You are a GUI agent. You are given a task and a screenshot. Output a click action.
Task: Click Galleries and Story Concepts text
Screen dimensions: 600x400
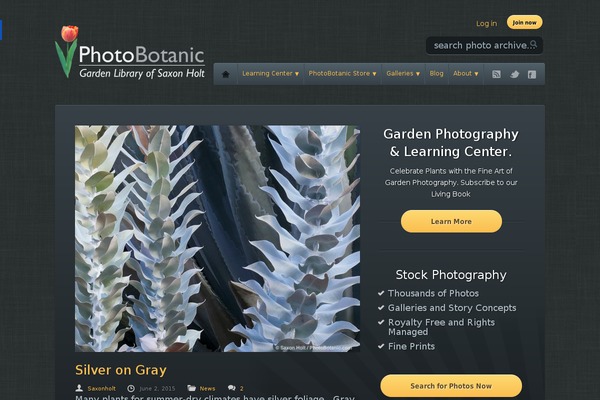click(452, 308)
